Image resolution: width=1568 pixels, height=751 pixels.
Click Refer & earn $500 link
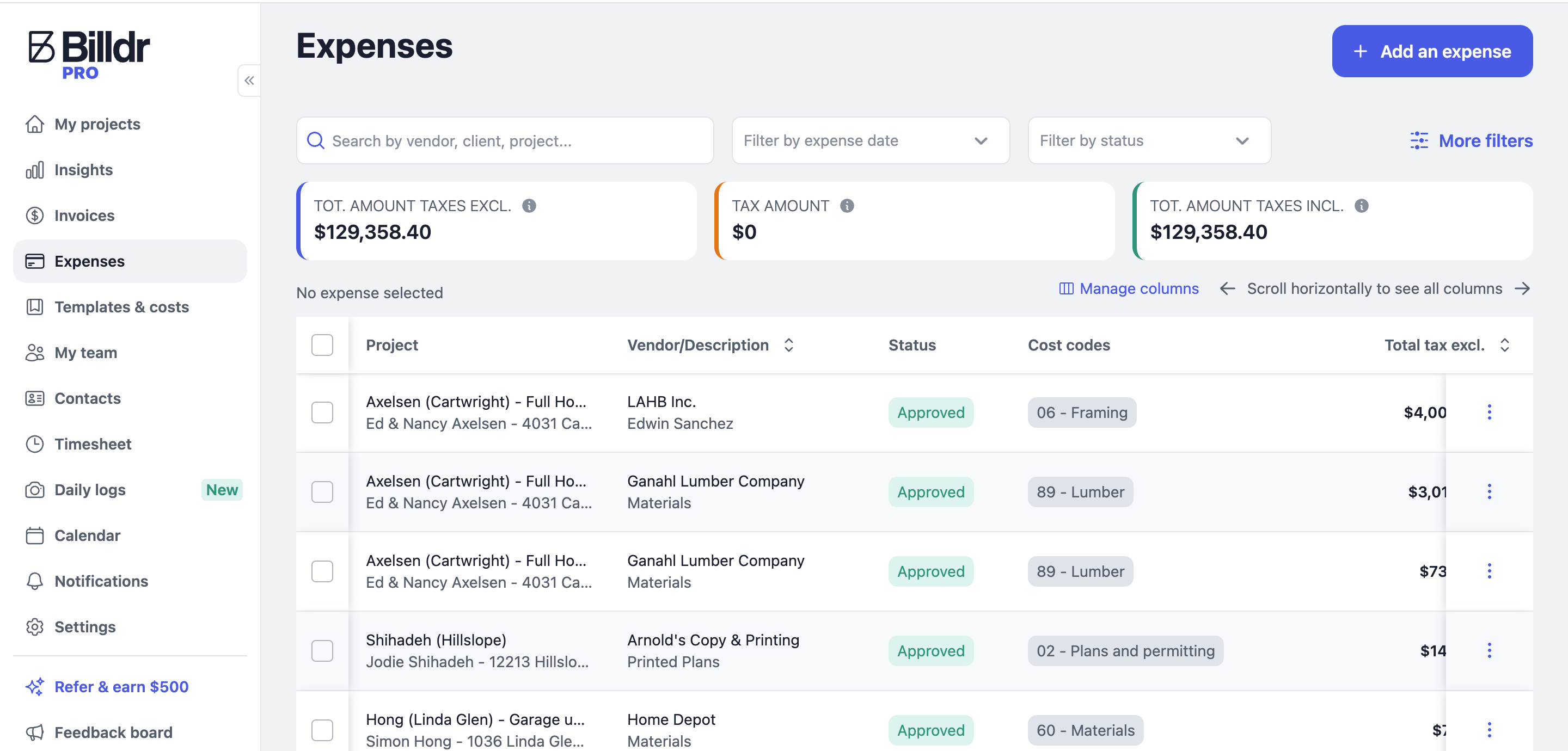tap(121, 686)
